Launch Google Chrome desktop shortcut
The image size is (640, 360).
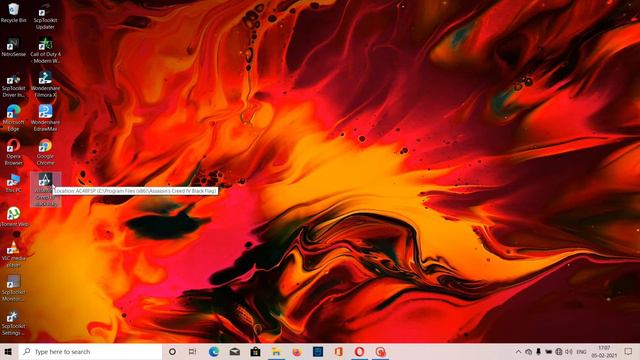[45, 152]
